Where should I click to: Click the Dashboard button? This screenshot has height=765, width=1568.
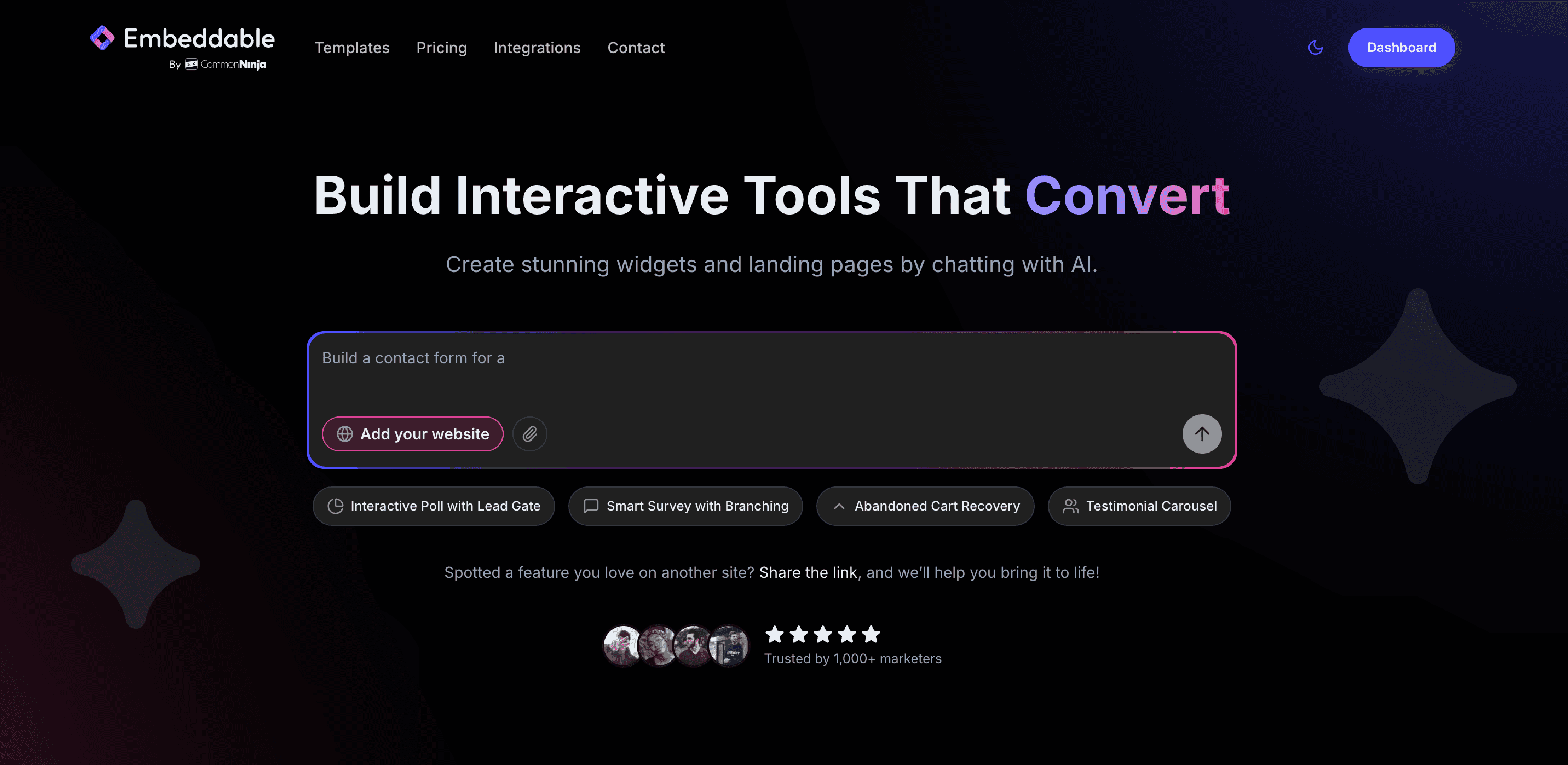1401,47
